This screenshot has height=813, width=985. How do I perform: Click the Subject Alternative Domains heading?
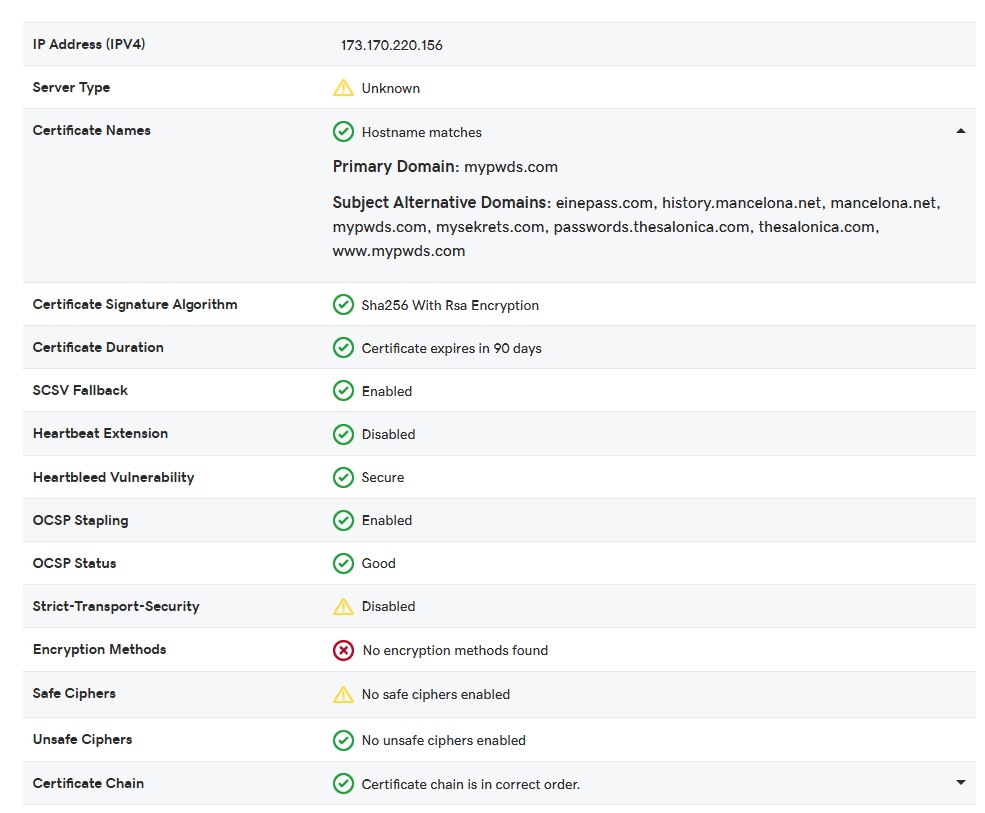tap(442, 202)
